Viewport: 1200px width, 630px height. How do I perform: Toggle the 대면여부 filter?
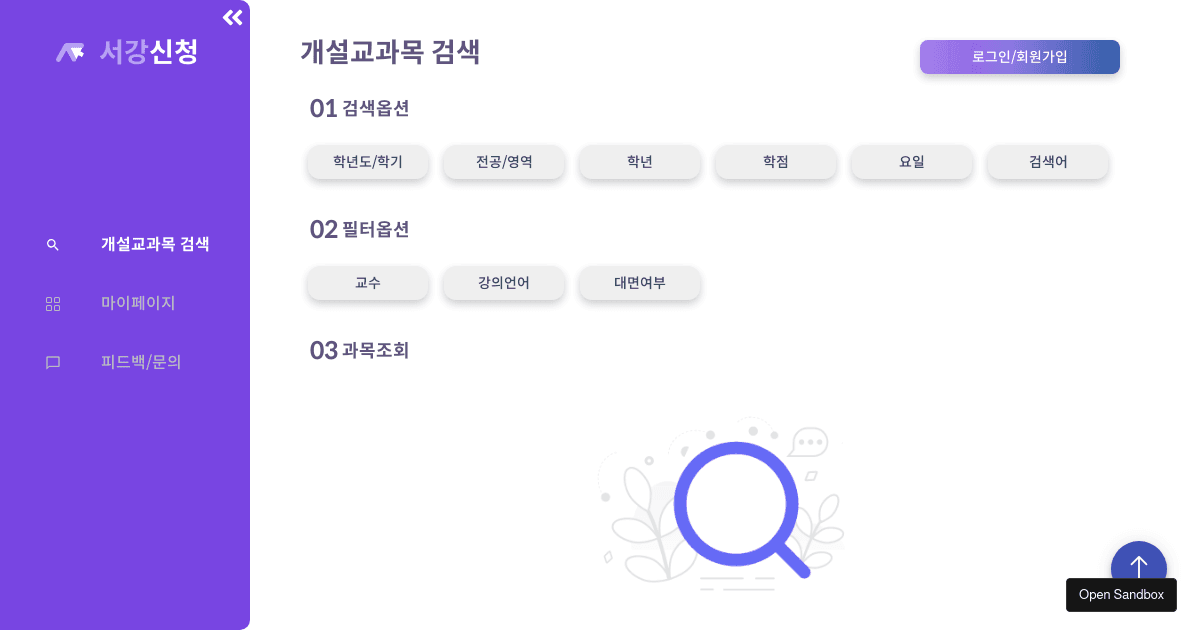point(640,283)
